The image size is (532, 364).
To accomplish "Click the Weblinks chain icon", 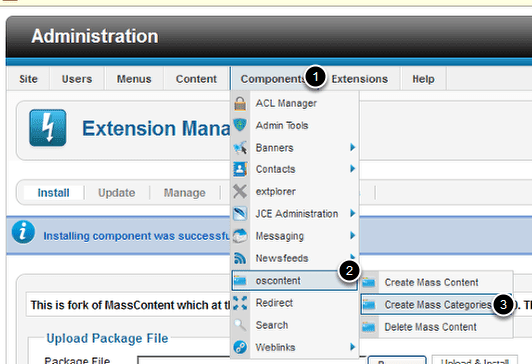I will pyautogui.click(x=240, y=347).
